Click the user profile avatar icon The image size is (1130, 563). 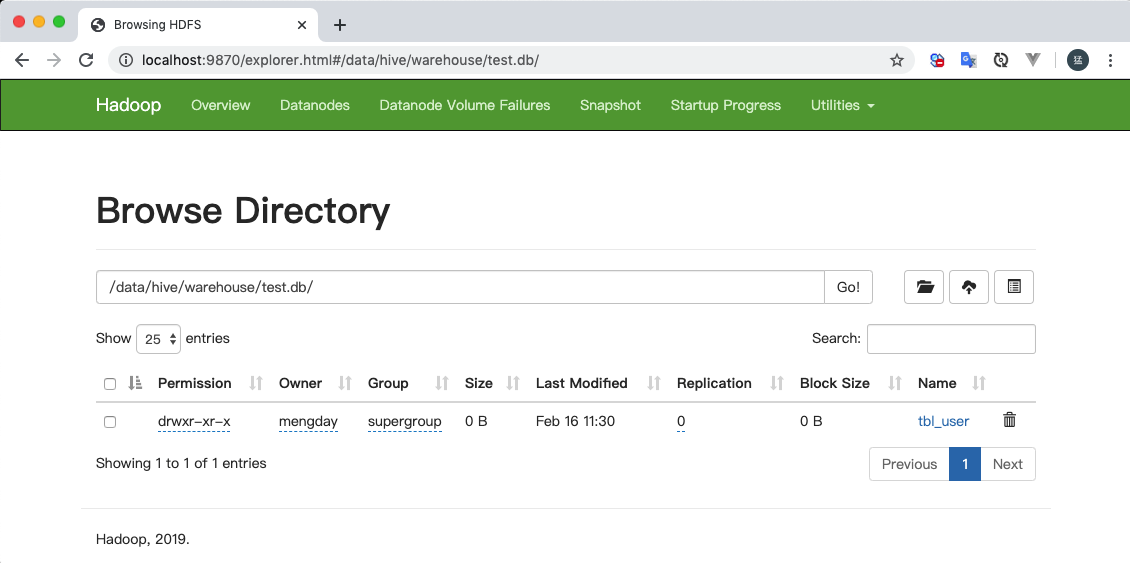(1077, 61)
